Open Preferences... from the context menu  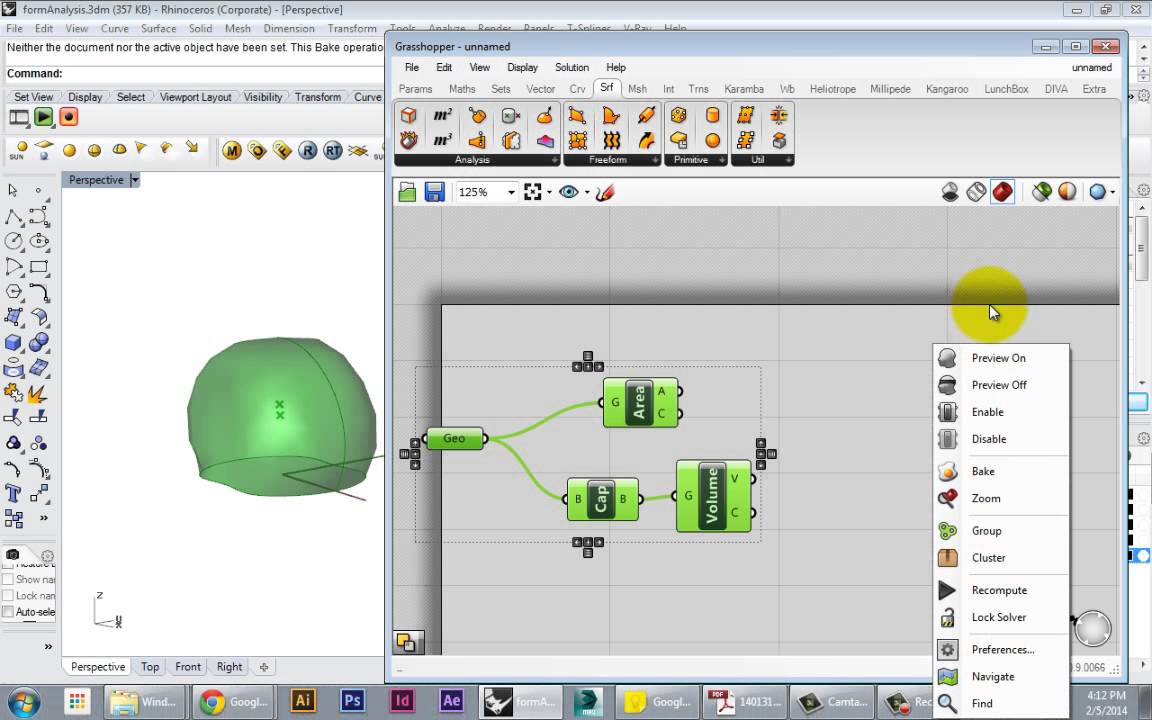1001,649
